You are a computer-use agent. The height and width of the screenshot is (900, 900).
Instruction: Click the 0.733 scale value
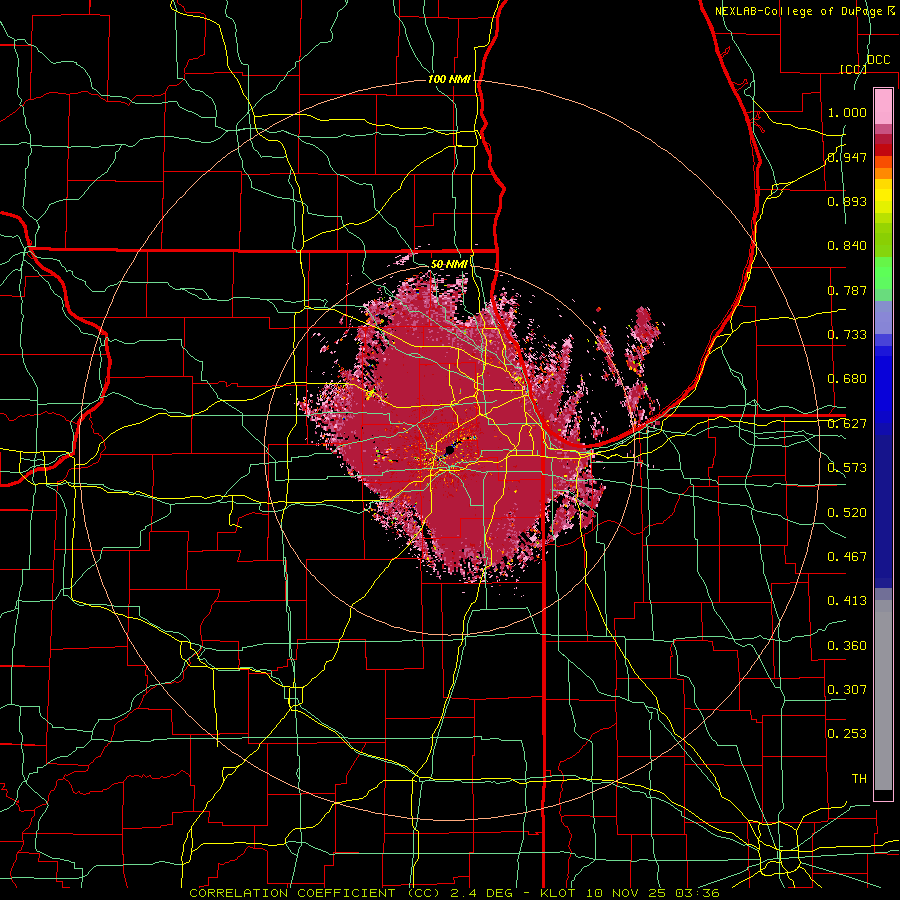(x=847, y=335)
